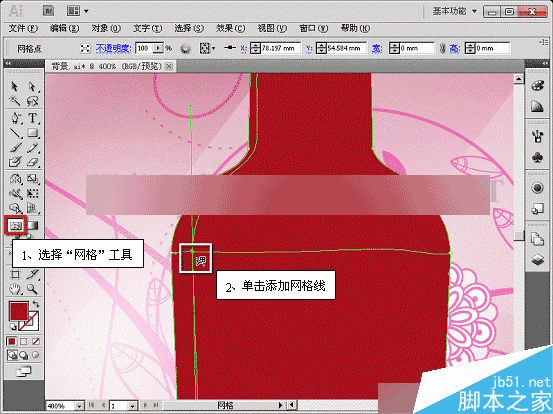Open the 效果(C) menu

[231, 28]
